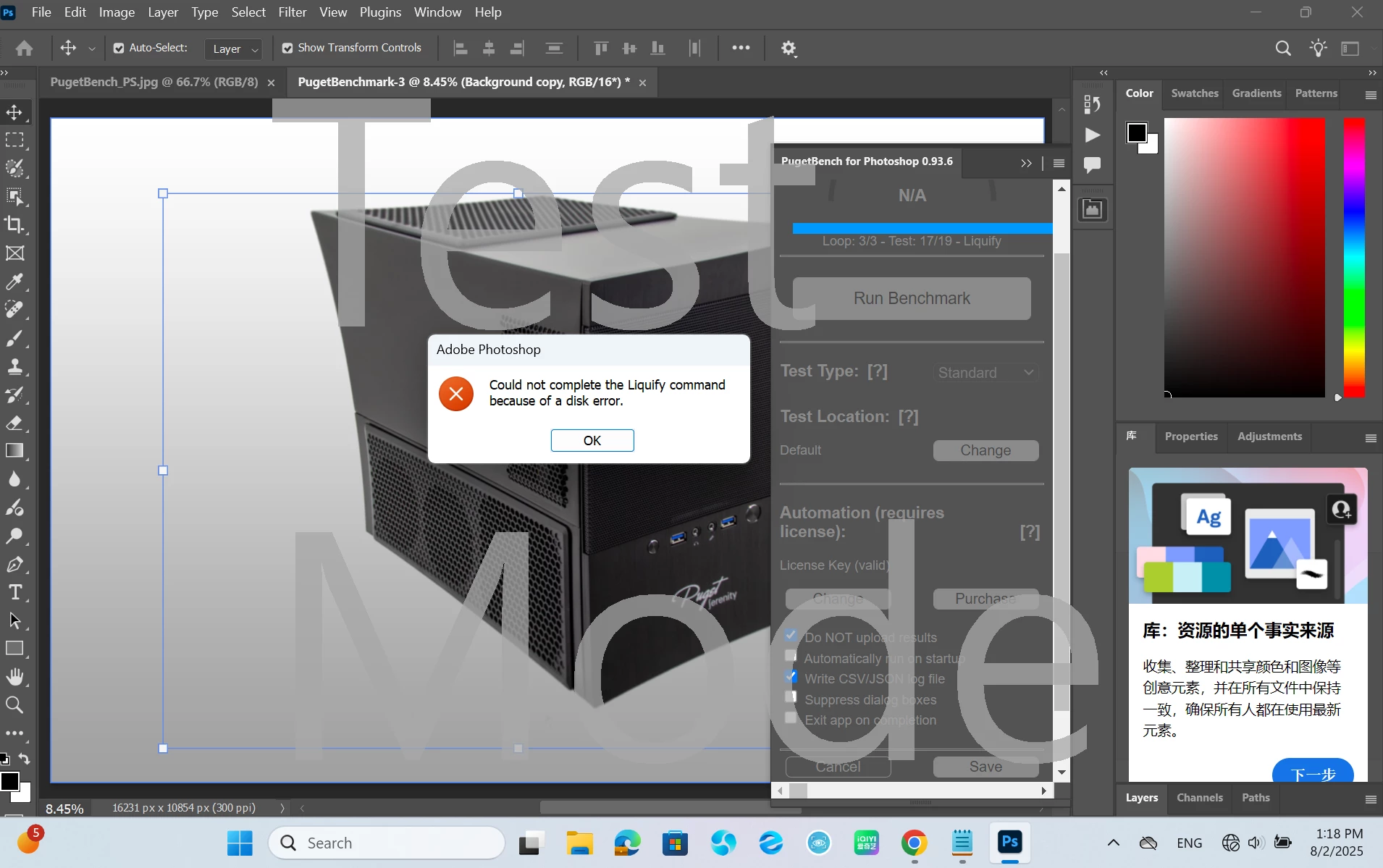This screenshot has height=868, width=1383.
Task: Select the Eraser tool
Action: click(14, 423)
